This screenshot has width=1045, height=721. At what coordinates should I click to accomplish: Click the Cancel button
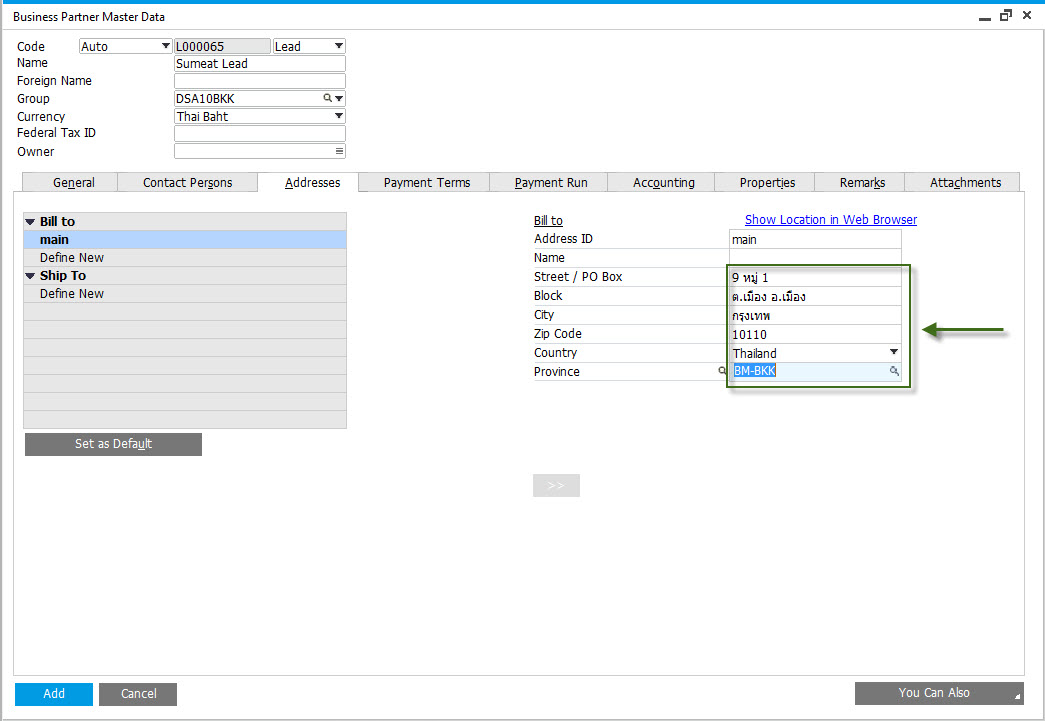[x=138, y=694]
